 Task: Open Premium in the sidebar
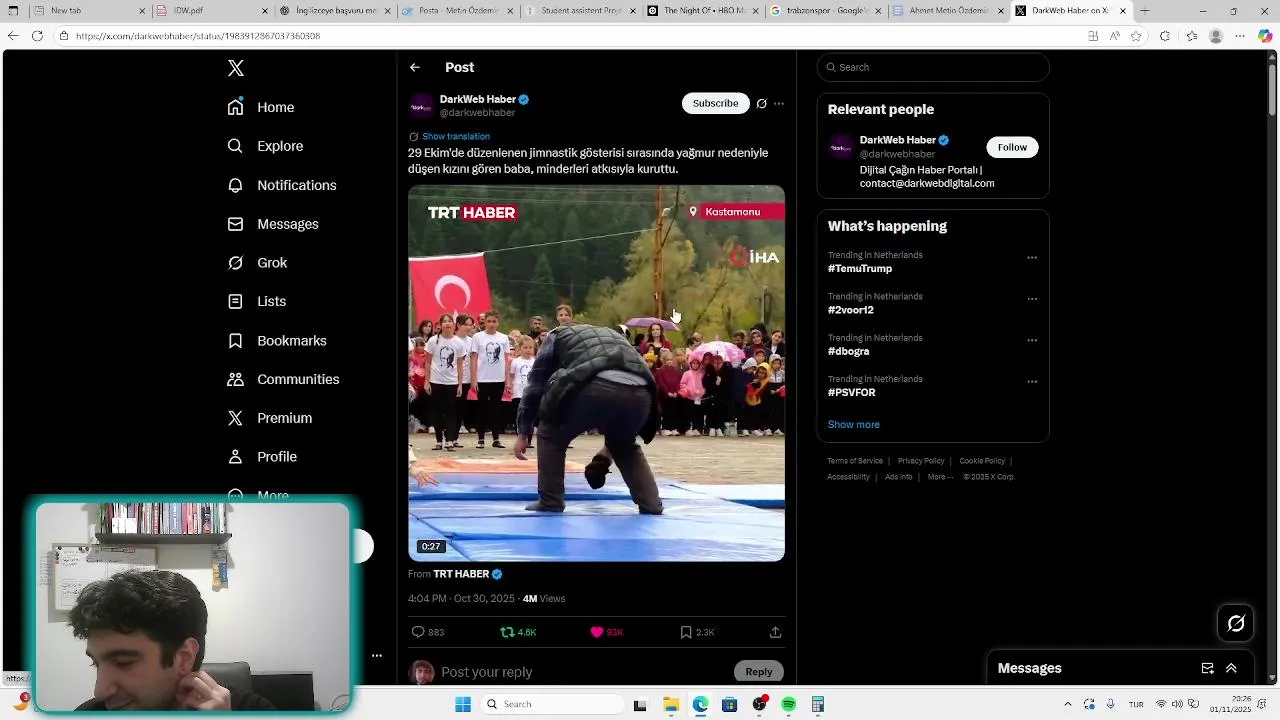tap(270, 418)
